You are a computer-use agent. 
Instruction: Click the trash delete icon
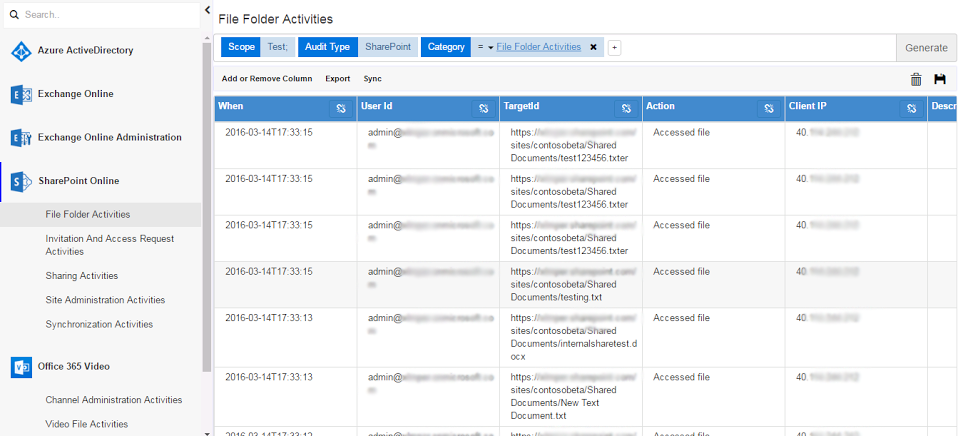pyautogui.click(x=916, y=79)
